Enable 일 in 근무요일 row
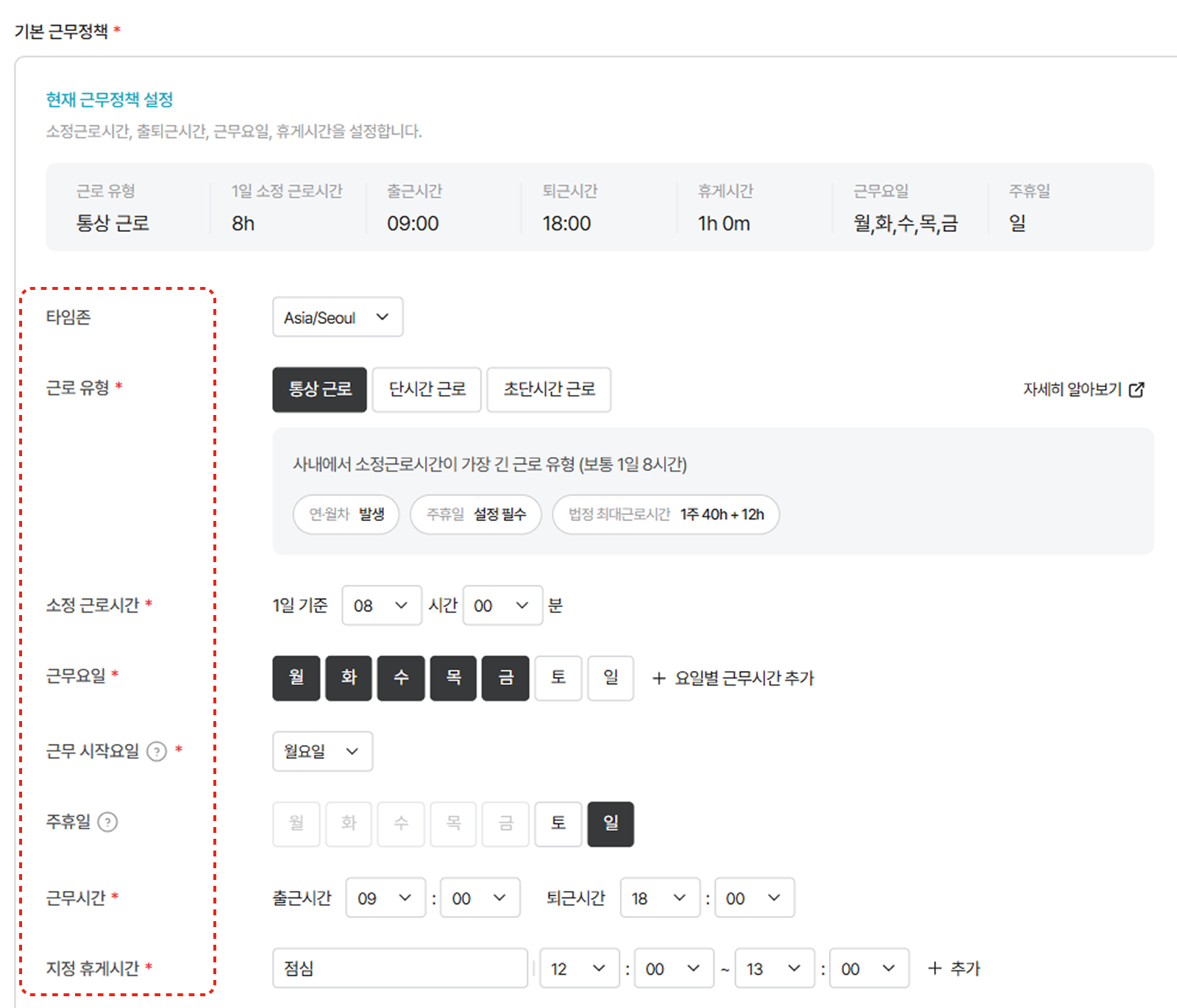Image resolution: width=1177 pixels, height=1008 pixels. [x=611, y=678]
